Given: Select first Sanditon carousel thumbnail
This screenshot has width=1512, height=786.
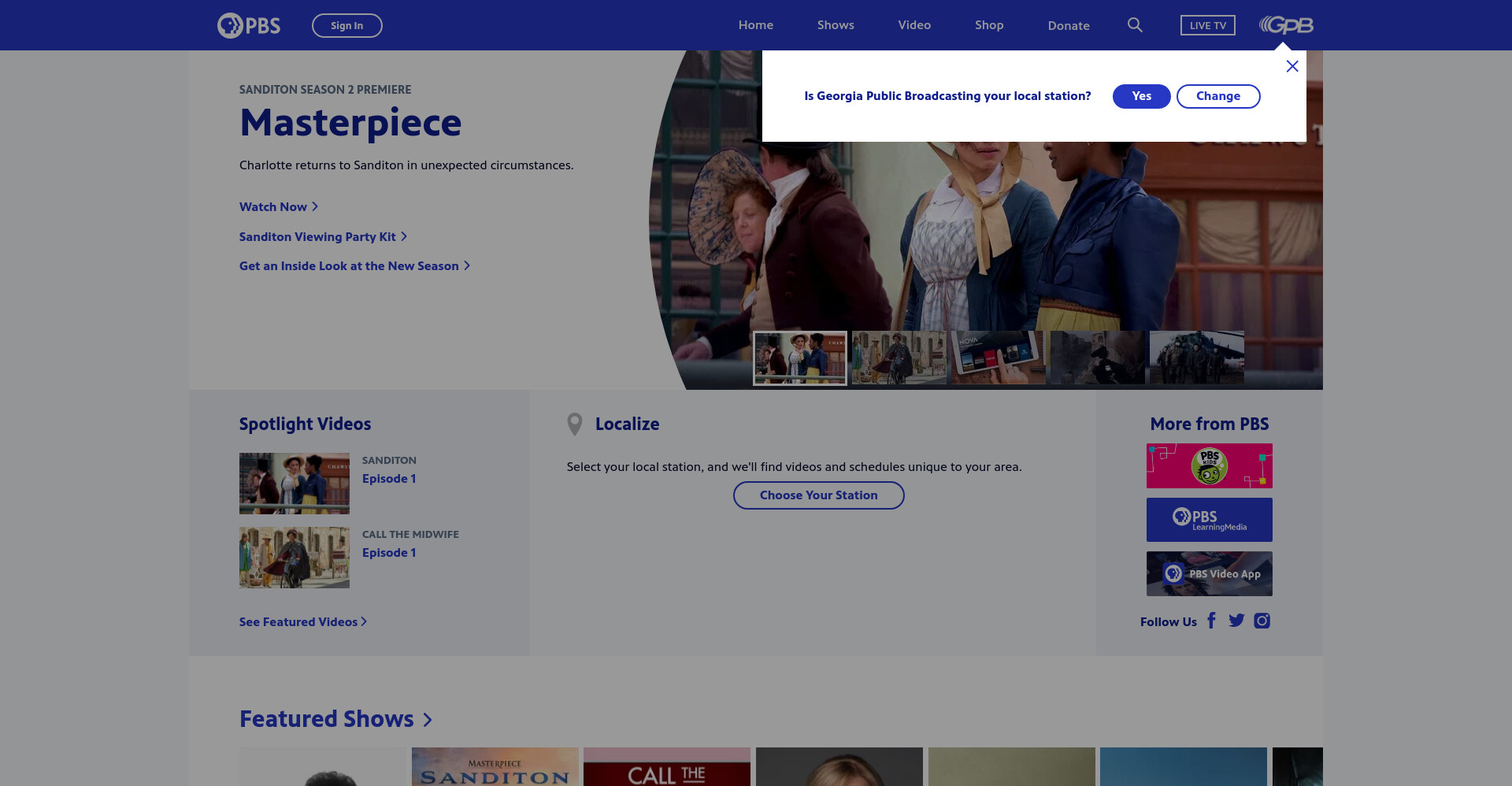Looking at the screenshot, I should pos(800,358).
